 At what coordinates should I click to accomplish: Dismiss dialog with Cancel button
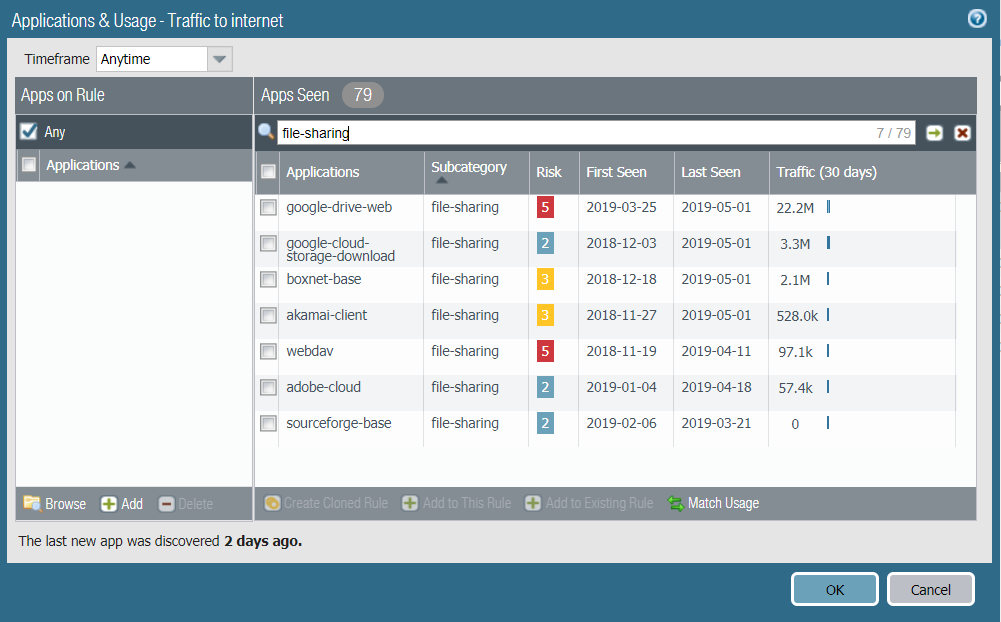[x=930, y=589]
